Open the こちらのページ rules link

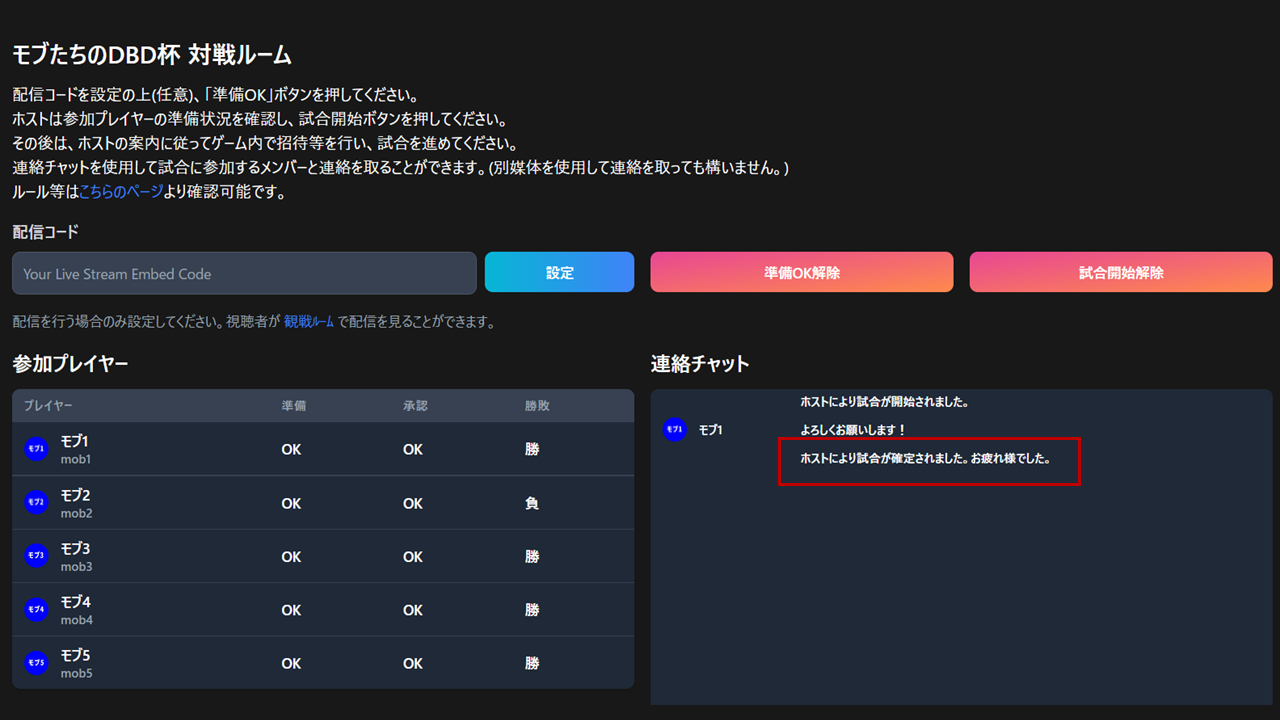pos(120,192)
